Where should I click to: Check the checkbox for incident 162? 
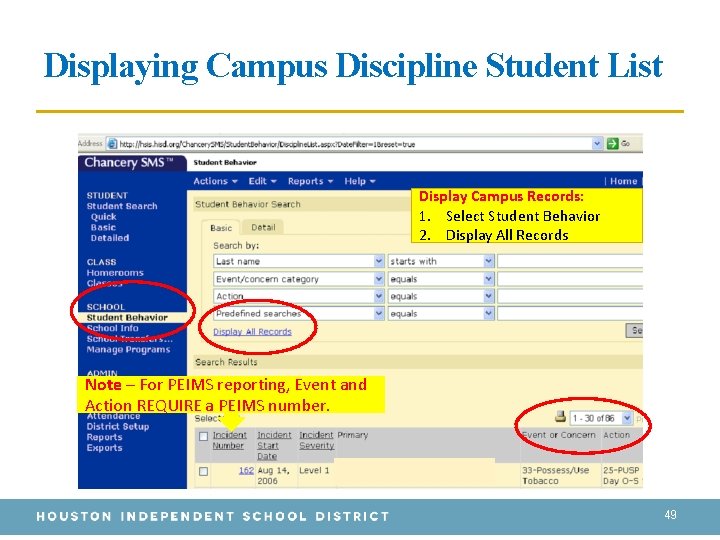click(x=203, y=471)
